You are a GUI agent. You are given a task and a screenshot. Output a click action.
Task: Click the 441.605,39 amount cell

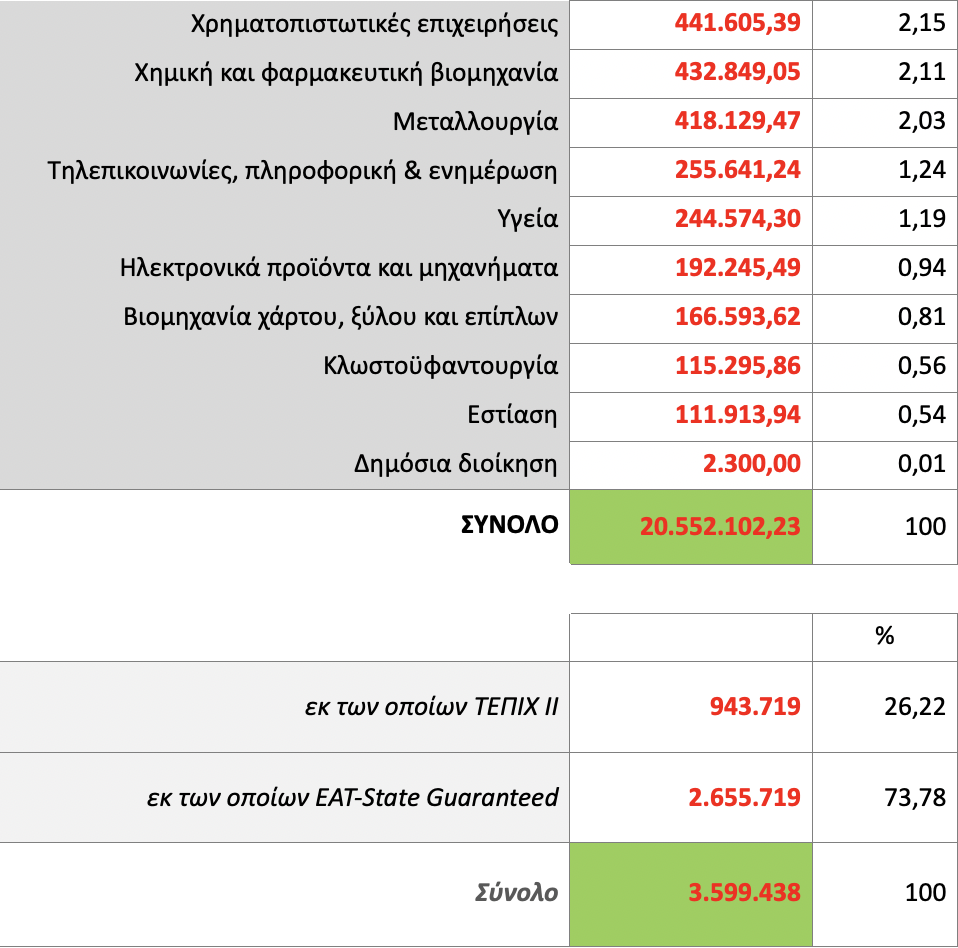(x=737, y=23)
